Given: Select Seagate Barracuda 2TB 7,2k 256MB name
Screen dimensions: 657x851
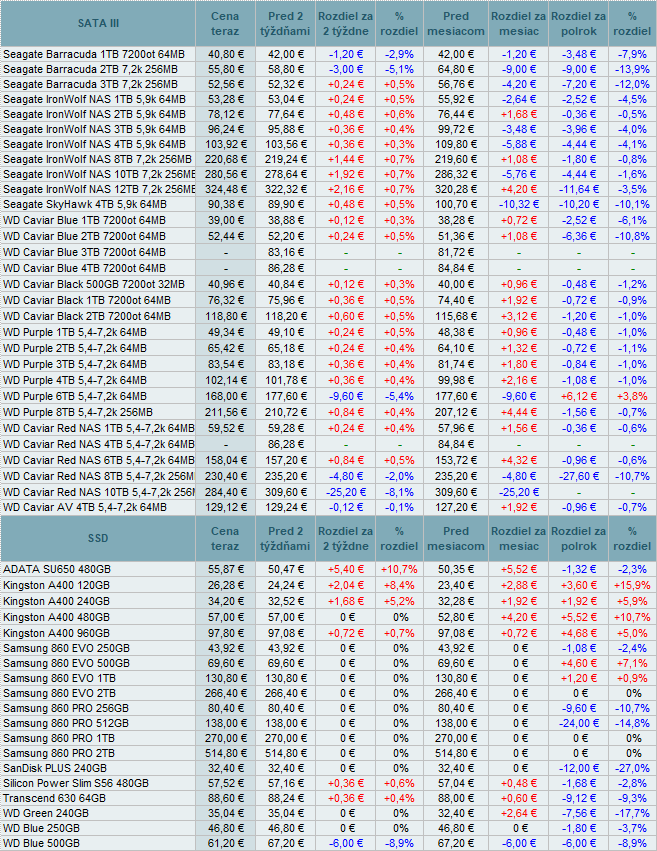Looking at the screenshot, I should tap(90, 69).
